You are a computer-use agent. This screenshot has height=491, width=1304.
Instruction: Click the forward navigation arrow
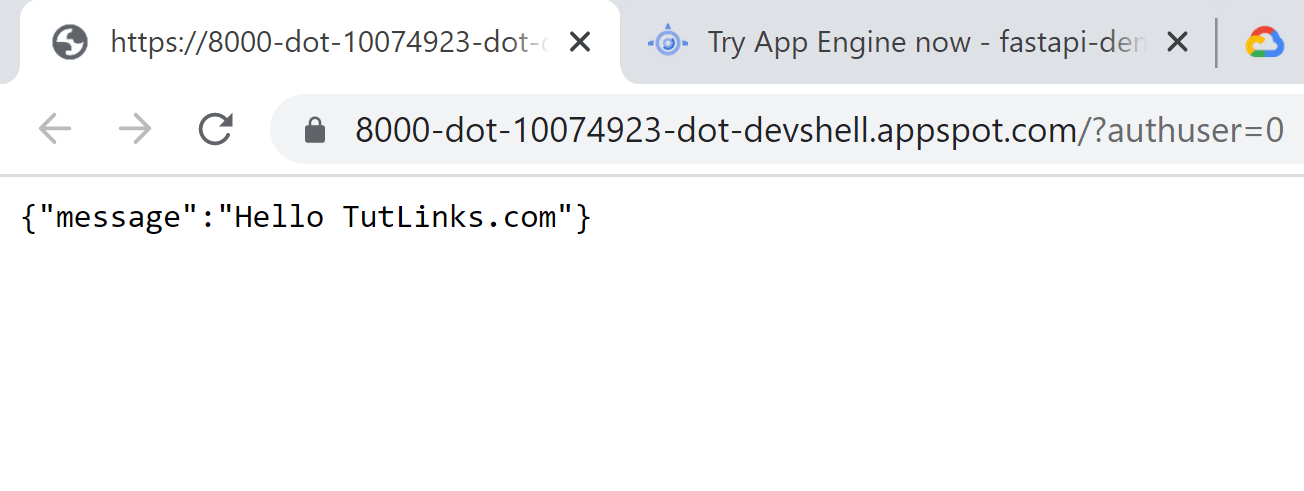(135, 129)
